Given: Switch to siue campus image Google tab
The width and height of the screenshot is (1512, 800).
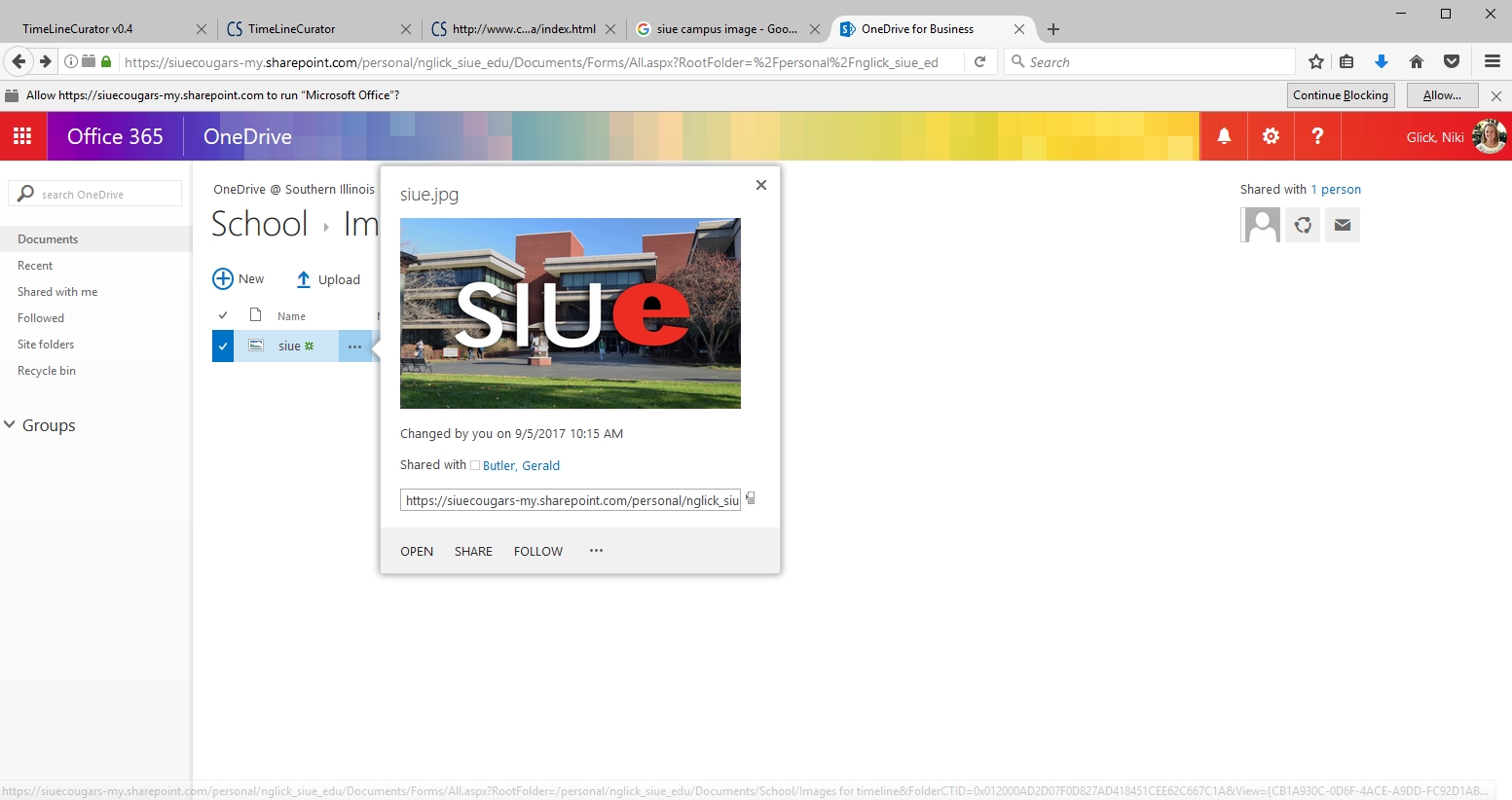Looking at the screenshot, I should [x=725, y=29].
